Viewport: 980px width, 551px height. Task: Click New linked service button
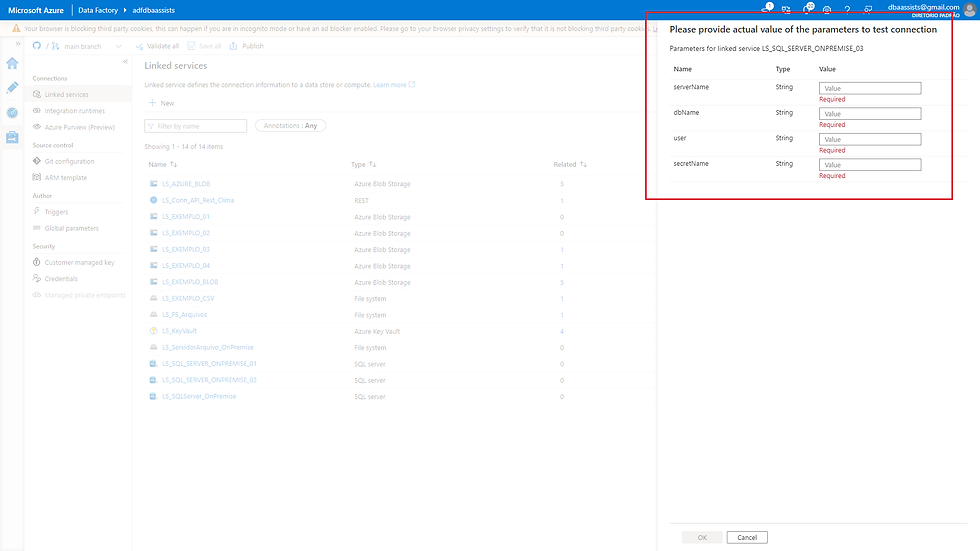pyautogui.click(x=161, y=103)
